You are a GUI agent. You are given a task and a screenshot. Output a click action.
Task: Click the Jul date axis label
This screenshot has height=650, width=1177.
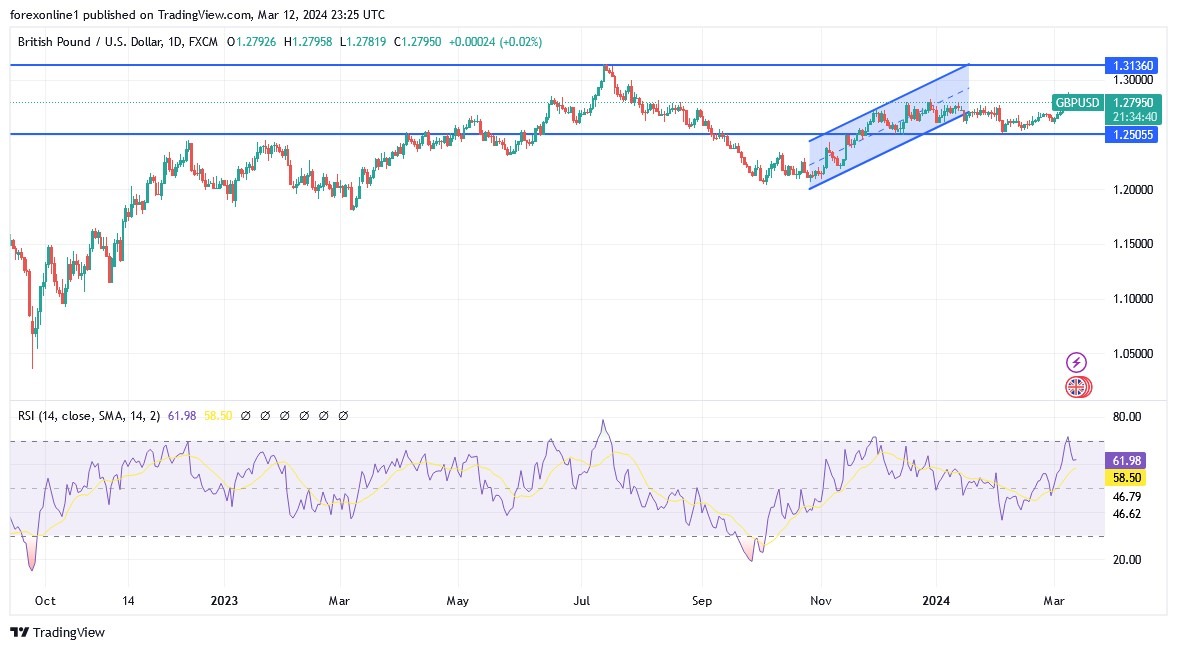click(582, 600)
